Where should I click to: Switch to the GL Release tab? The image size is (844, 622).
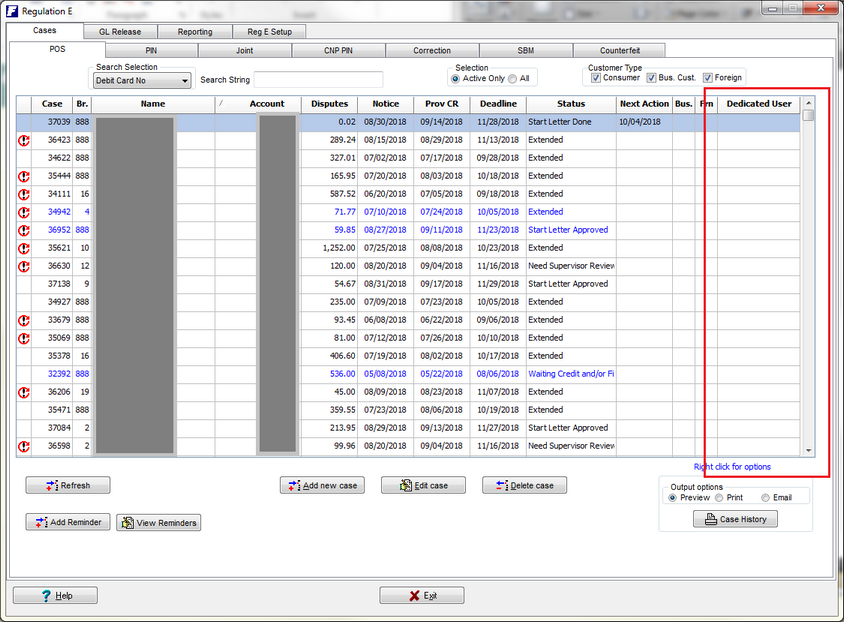tap(119, 32)
